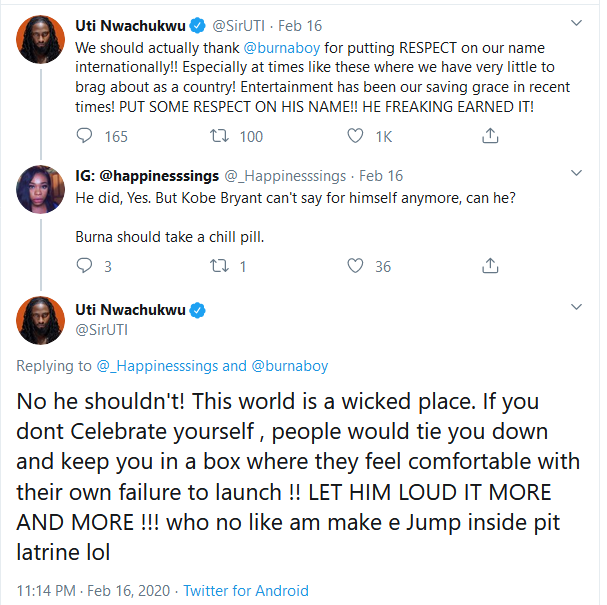
Task: Share the Happinesssings reply tweet
Action: coord(490,266)
